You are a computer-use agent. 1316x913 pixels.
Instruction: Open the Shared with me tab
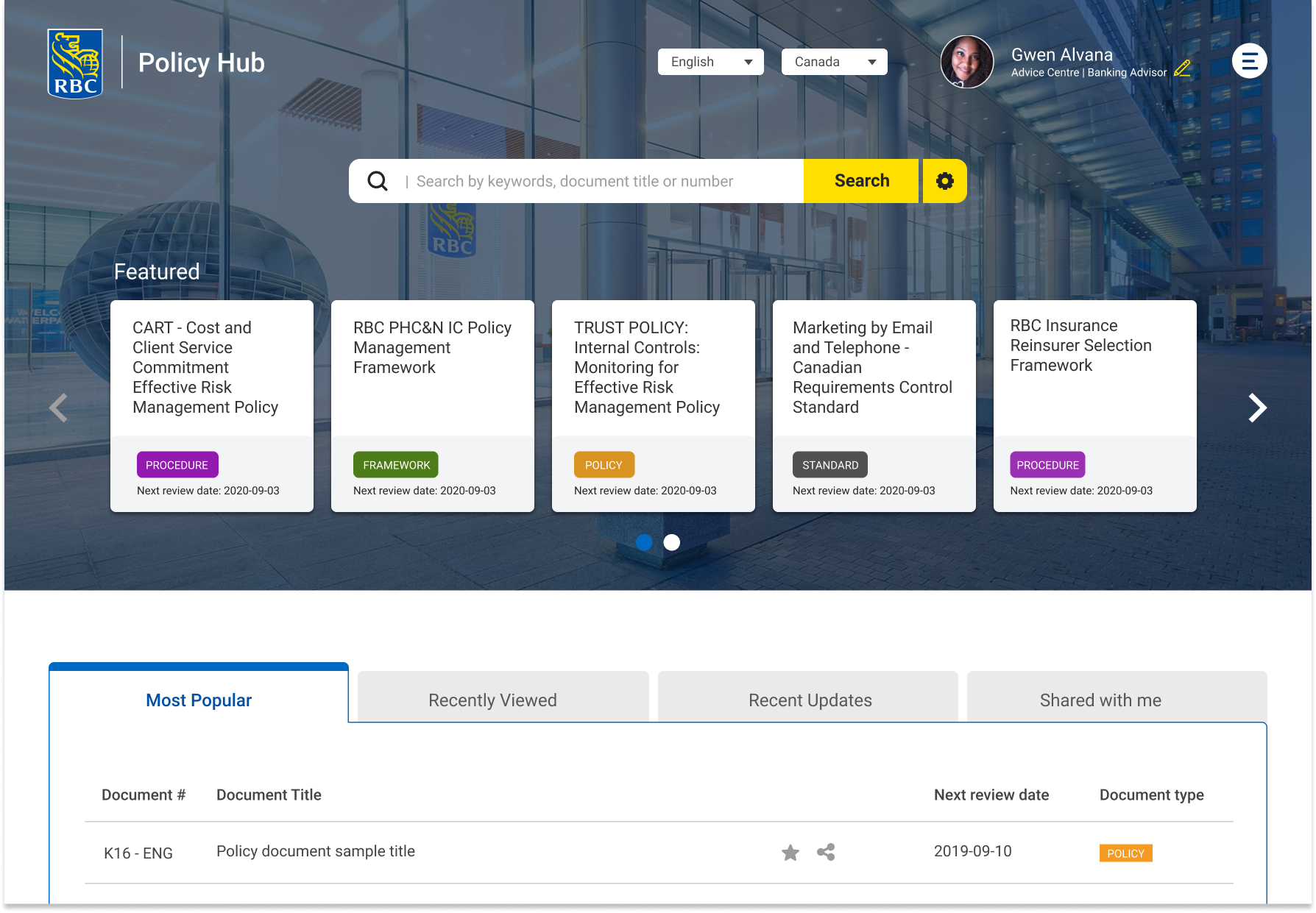[x=1100, y=700]
